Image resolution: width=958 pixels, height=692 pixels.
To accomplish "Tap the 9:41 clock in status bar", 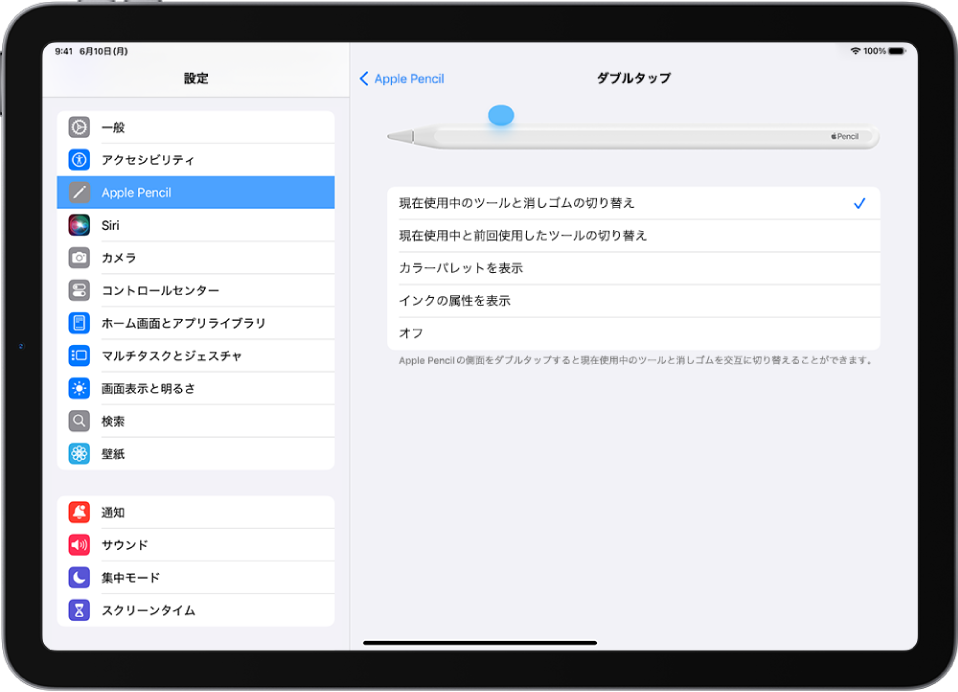I will click(64, 51).
